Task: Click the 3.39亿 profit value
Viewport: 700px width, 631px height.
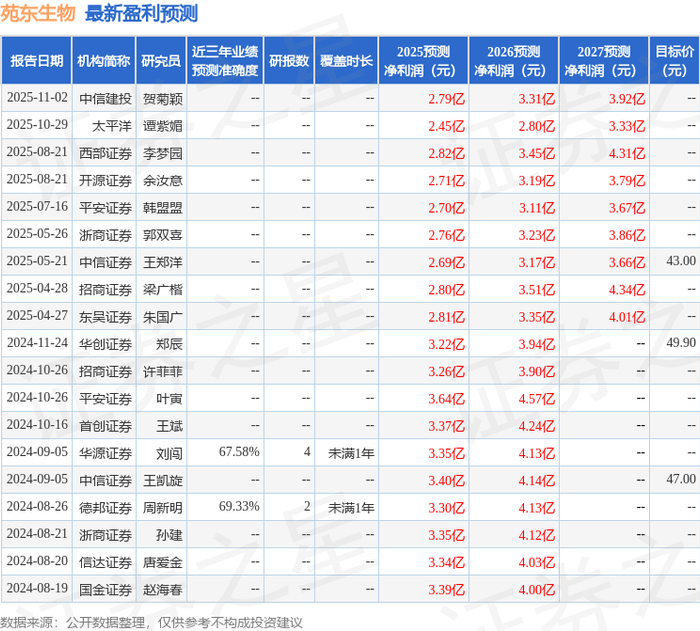Action: point(446,589)
